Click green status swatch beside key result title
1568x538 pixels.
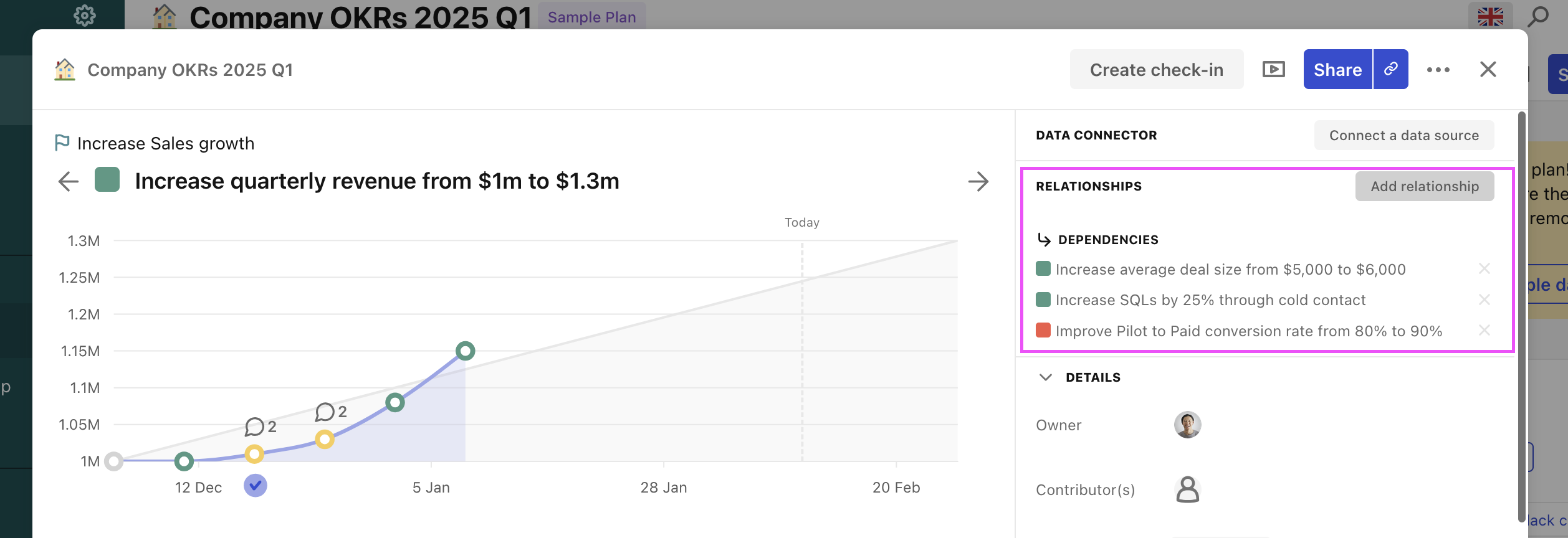pyautogui.click(x=107, y=180)
